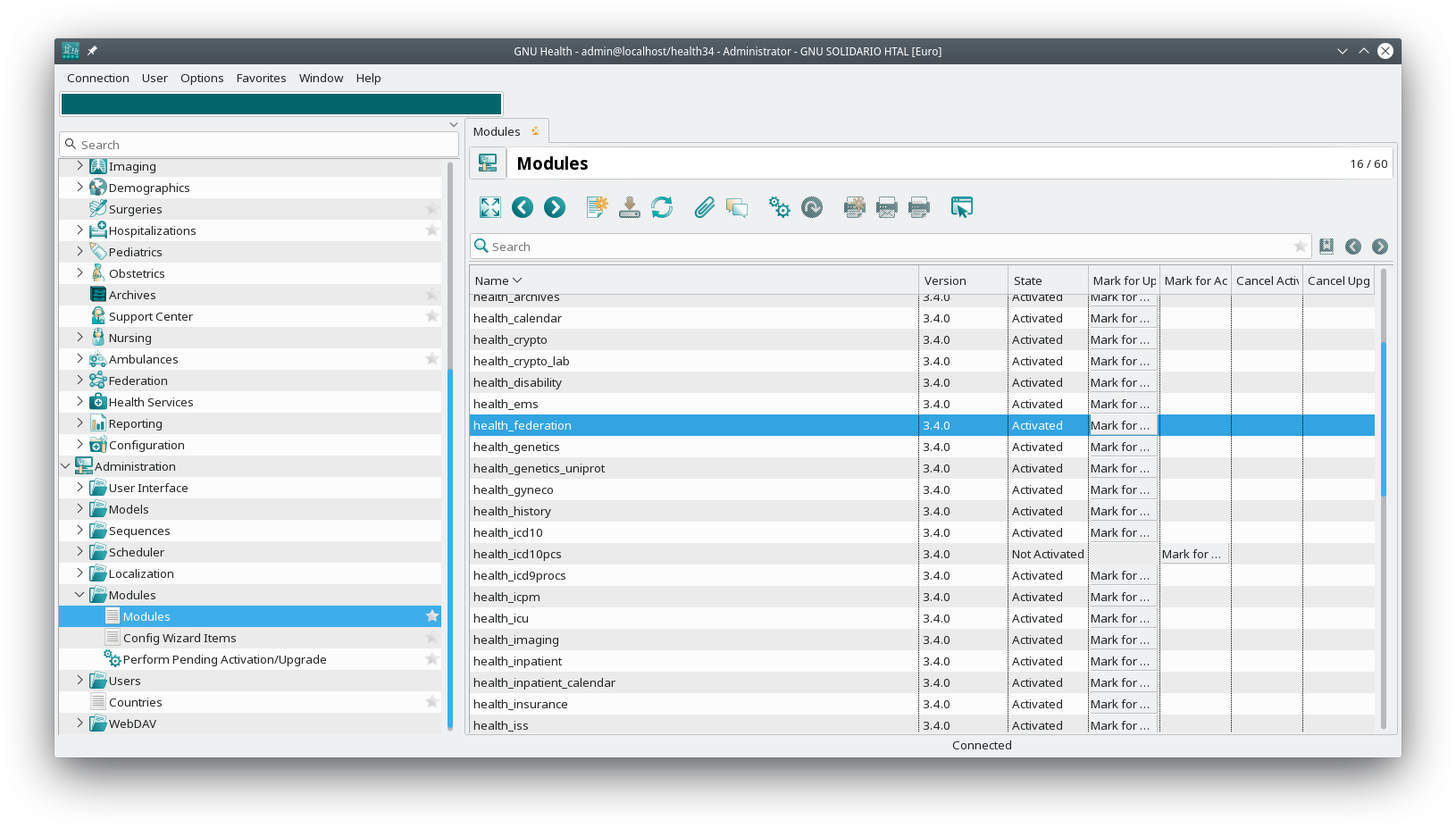The height and width of the screenshot is (828, 1456).
Task: Toggle favorite star for Archives
Action: click(432, 295)
